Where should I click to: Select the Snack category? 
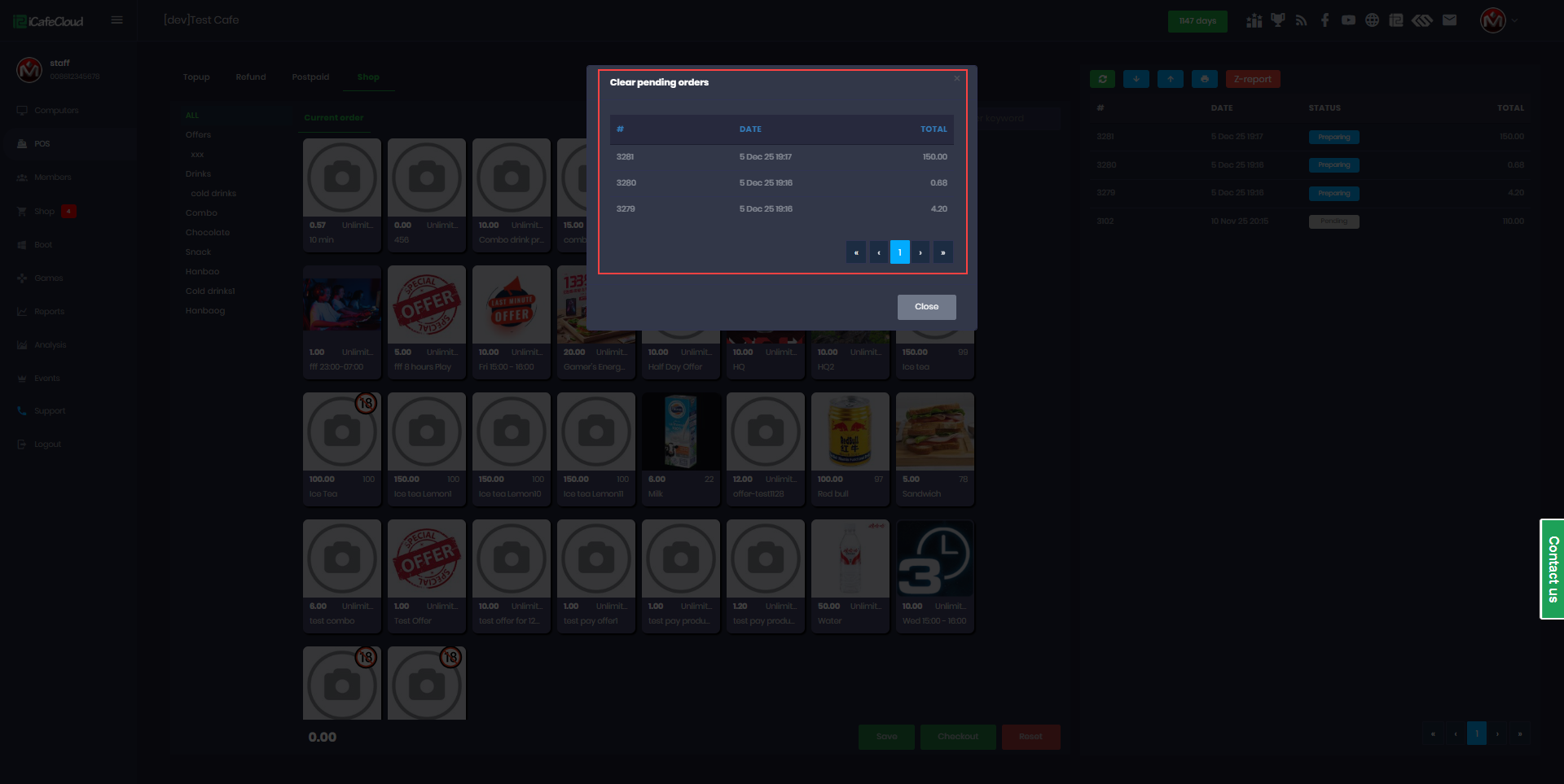(x=198, y=252)
